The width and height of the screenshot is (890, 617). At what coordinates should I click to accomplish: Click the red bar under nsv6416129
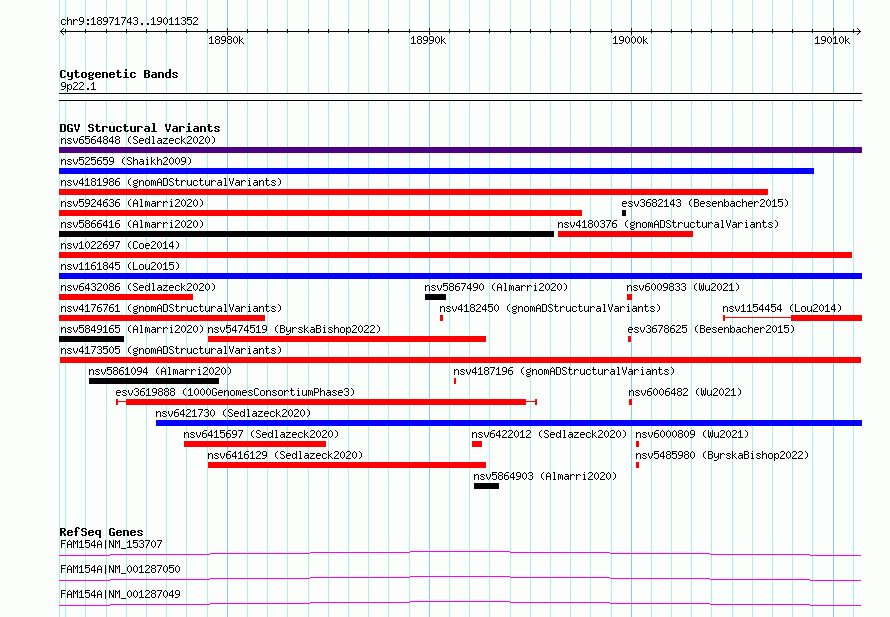pos(347,465)
